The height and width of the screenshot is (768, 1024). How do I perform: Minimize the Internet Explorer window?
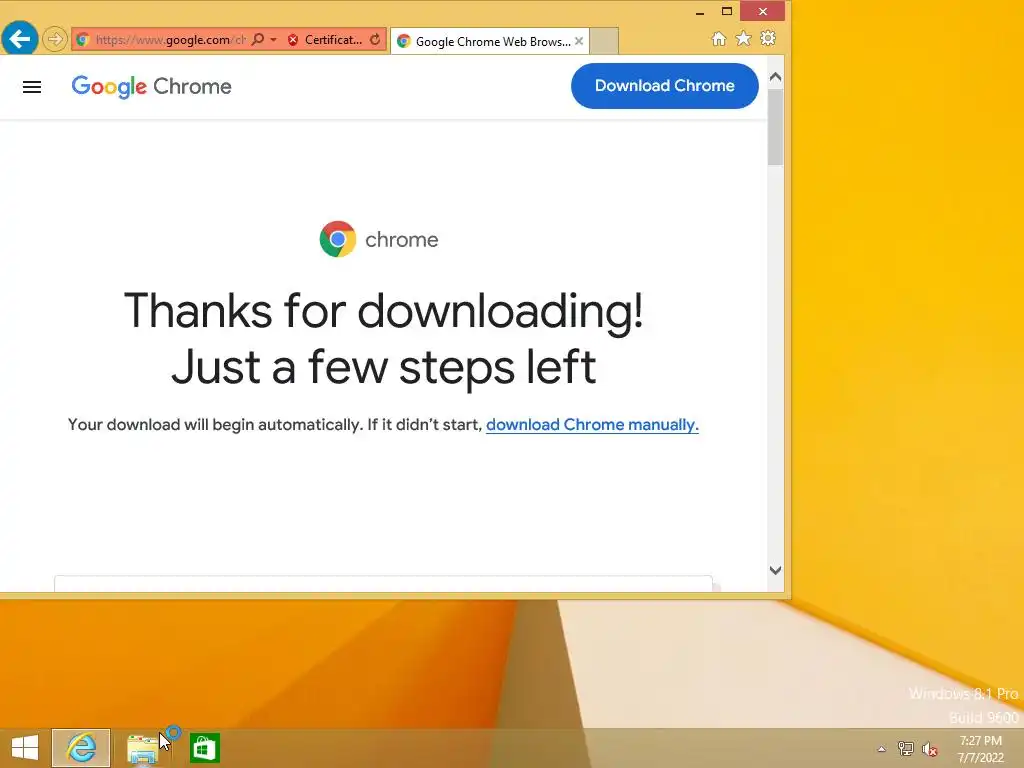(699, 12)
